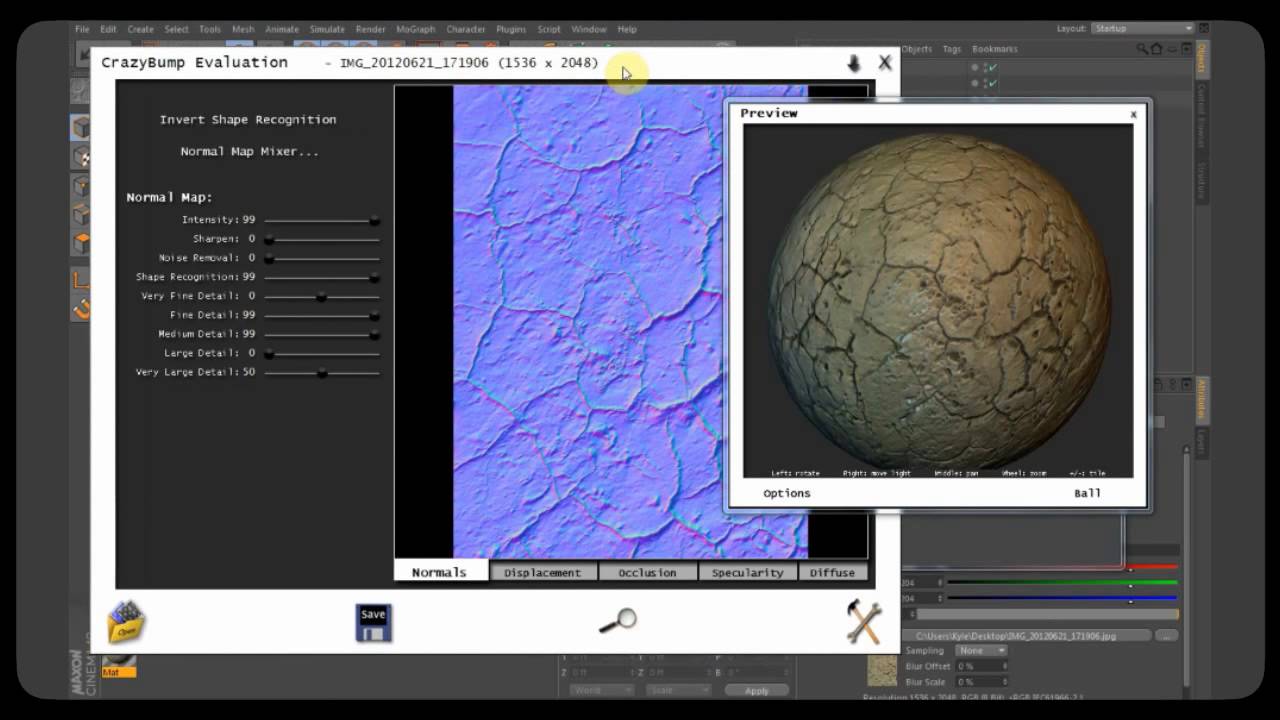Image resolution: width=1280 pixels, height=720 pixels.
Task: Toggle second object's green checkmark in Objects panel
Action: 992,83
